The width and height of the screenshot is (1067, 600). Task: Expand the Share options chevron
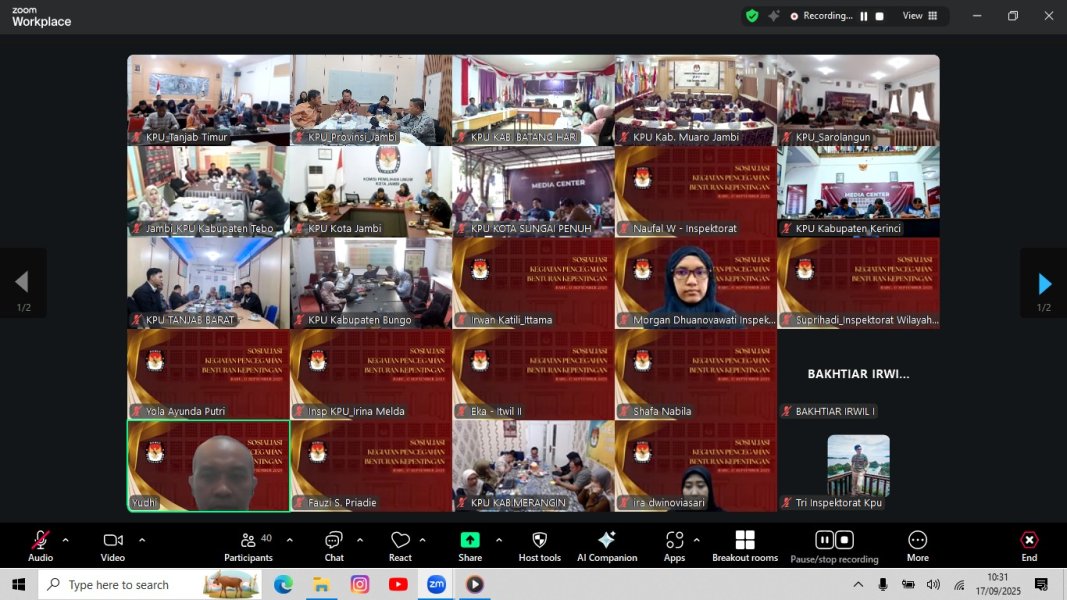pyautogui.click(x=499, y=540)
